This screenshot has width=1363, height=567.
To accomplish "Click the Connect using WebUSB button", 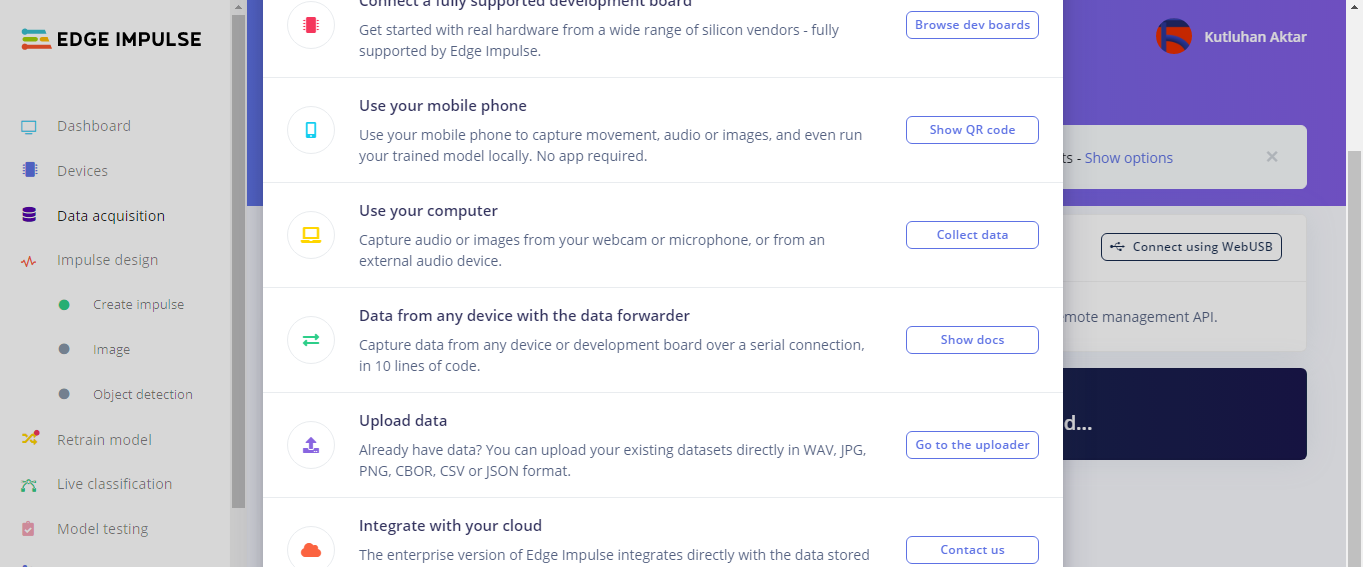I will 1191,247.
